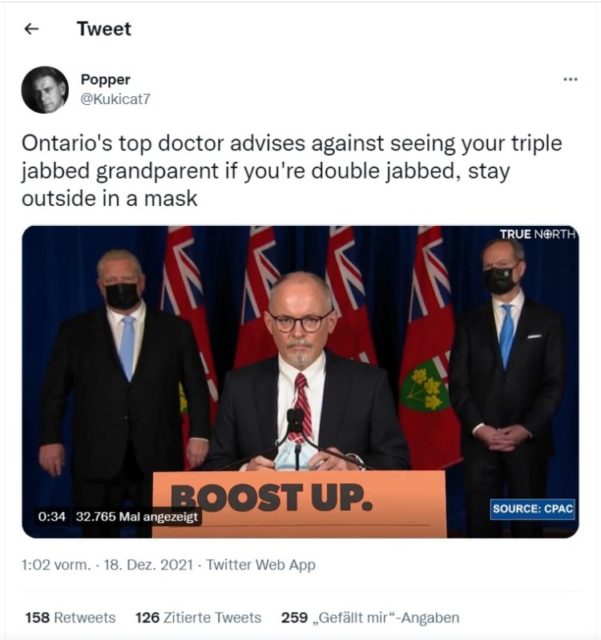Screen dimensions: 601x640
Task: Open Popper's profile picture
Action: tap(45, 89)
